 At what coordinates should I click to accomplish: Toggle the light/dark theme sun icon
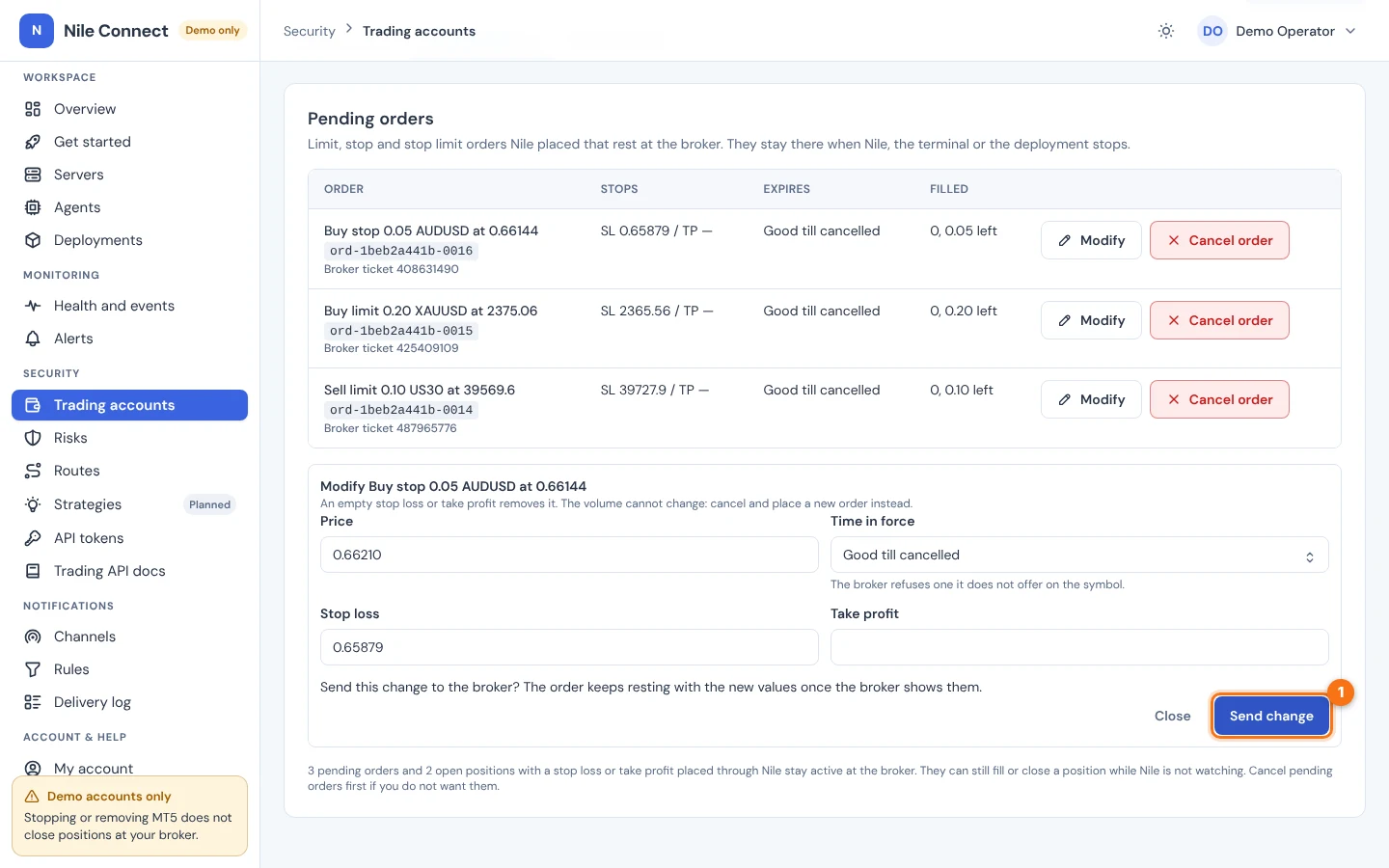(1166, 31)
